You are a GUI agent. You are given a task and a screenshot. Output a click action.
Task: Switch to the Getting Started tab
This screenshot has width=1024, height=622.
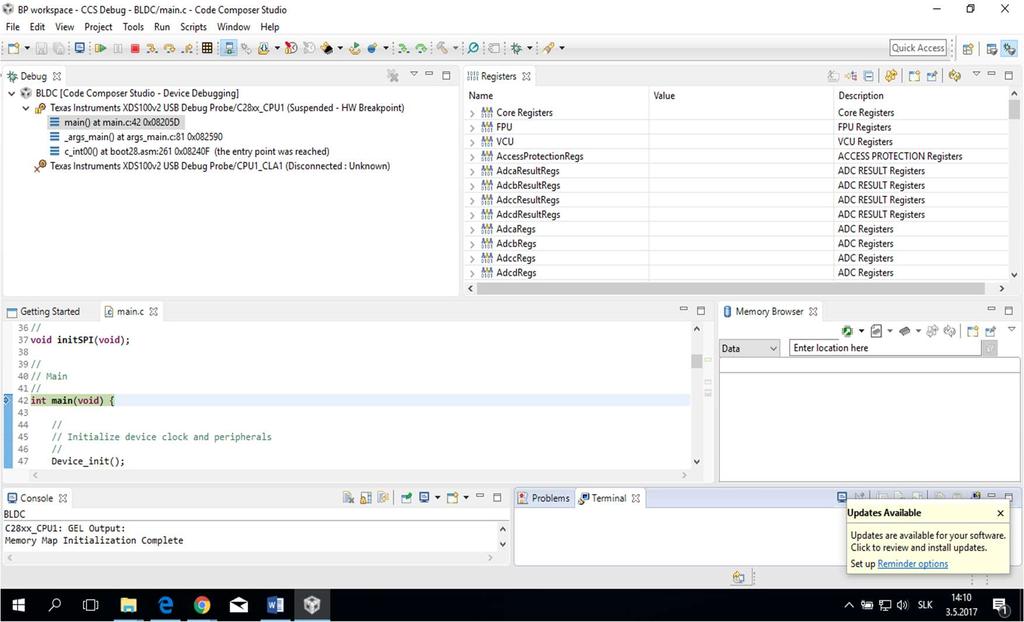pyautogui.click(x=43, y=312)
